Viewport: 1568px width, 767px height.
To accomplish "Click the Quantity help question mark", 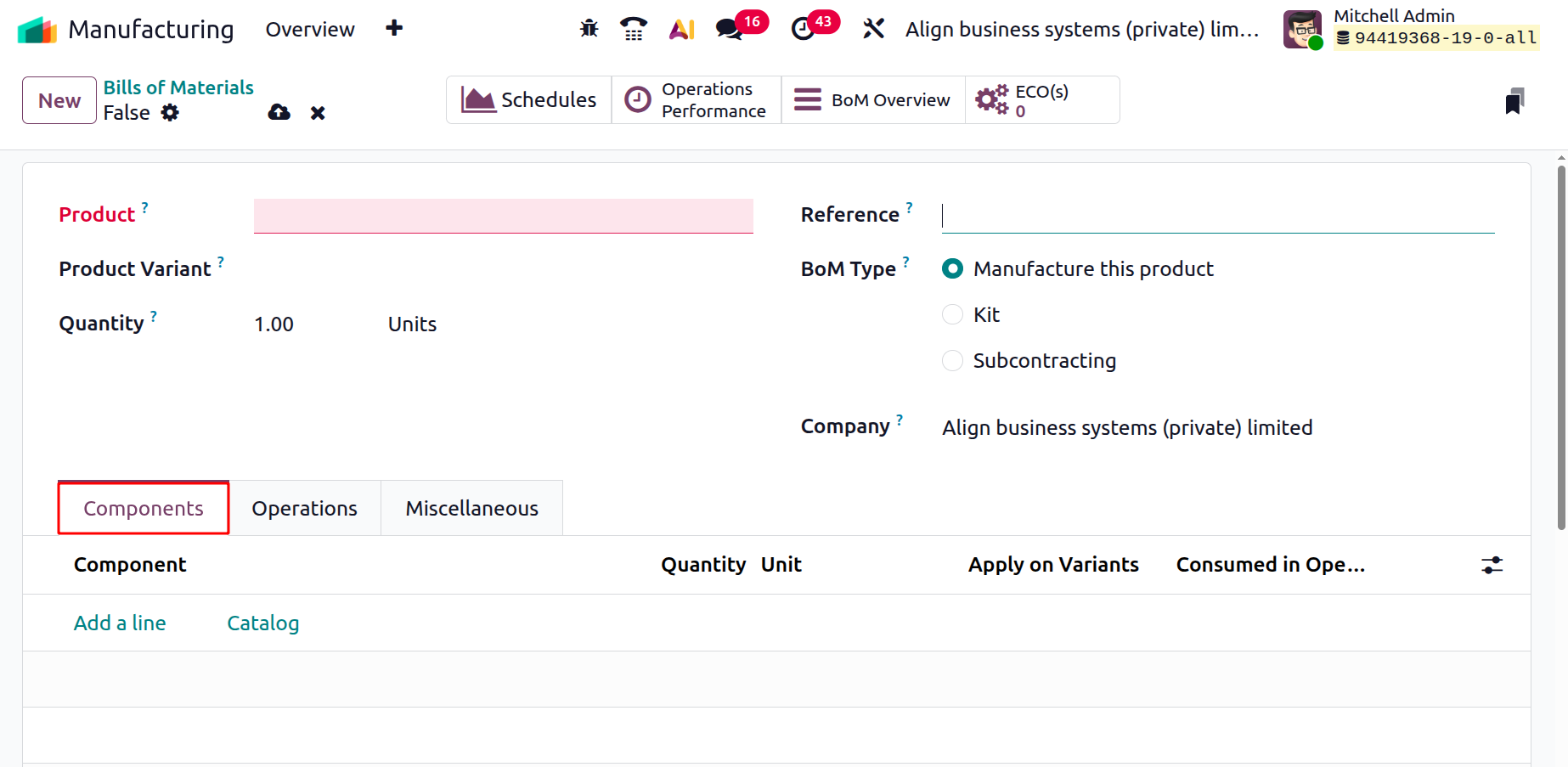I will [x=154, y=315].
